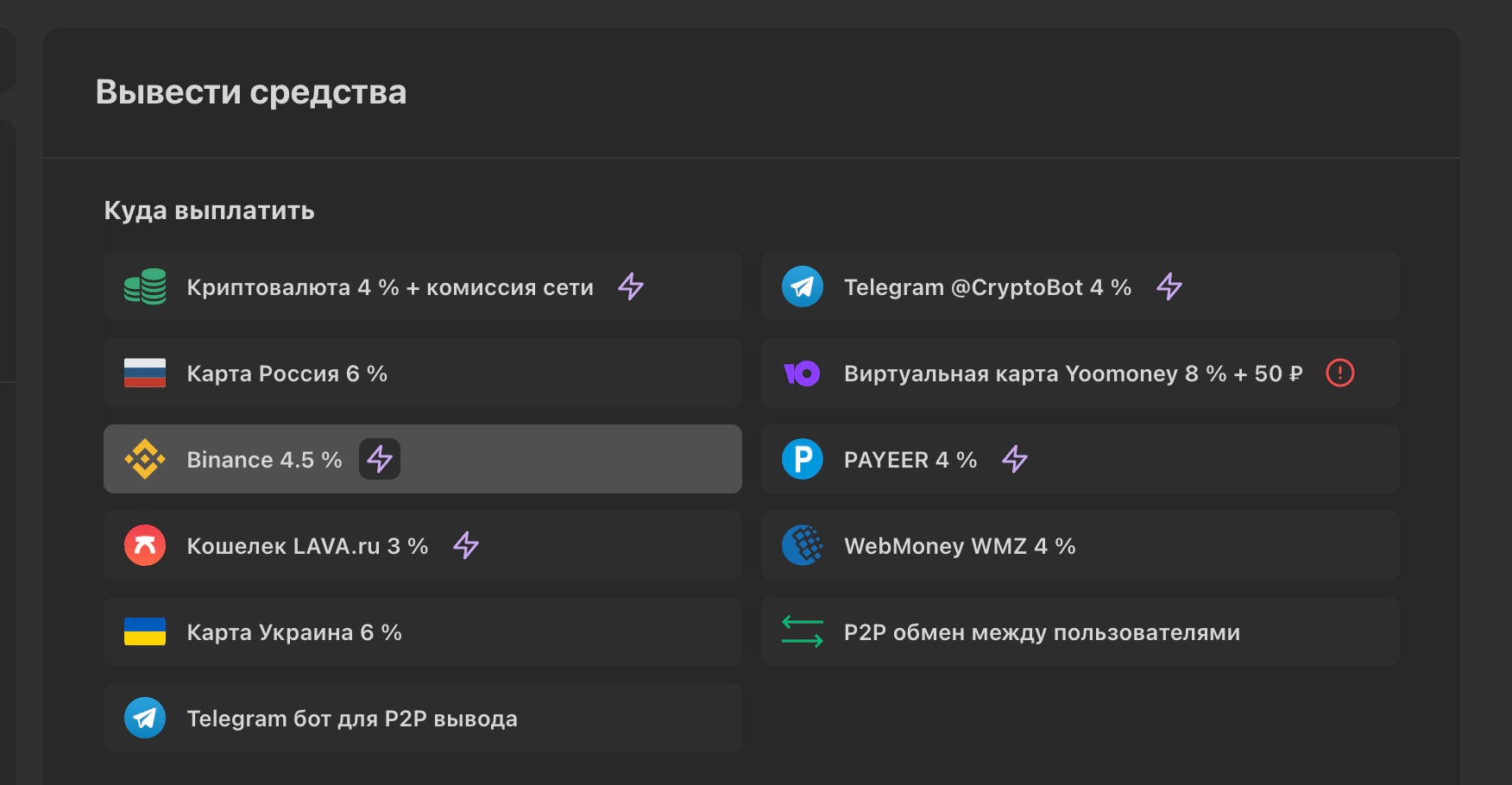Click the Russian flag icon
Screen dimensions: 1512x785
click(145, 373)
